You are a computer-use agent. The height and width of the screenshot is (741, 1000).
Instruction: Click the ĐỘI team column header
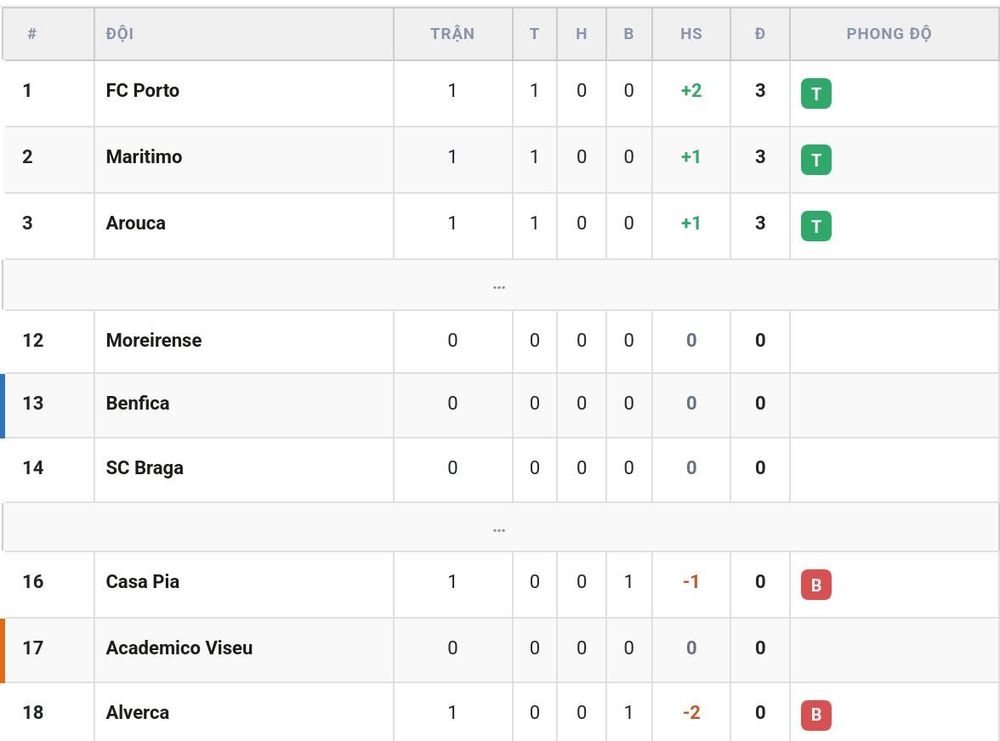[x=120, y=34]
